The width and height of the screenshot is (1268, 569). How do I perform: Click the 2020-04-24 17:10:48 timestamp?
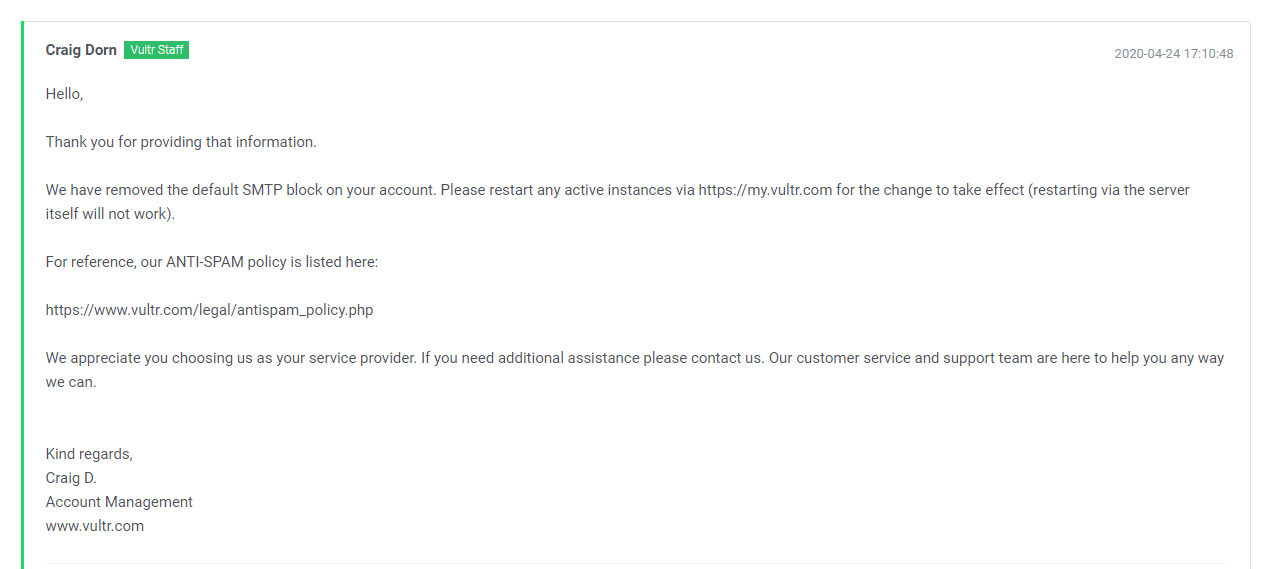1173,54
